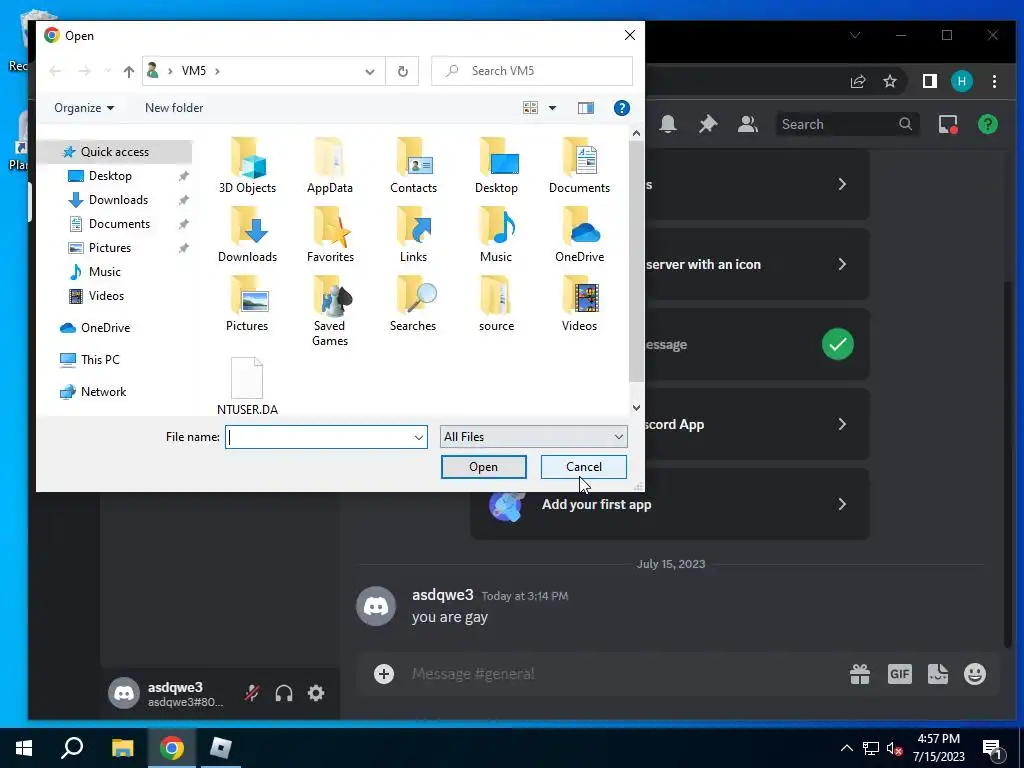Image resolution: width=1024 pixels, height=768 pixels.
Task: Show hidden system tray icons
Action: tap(846, 748)
